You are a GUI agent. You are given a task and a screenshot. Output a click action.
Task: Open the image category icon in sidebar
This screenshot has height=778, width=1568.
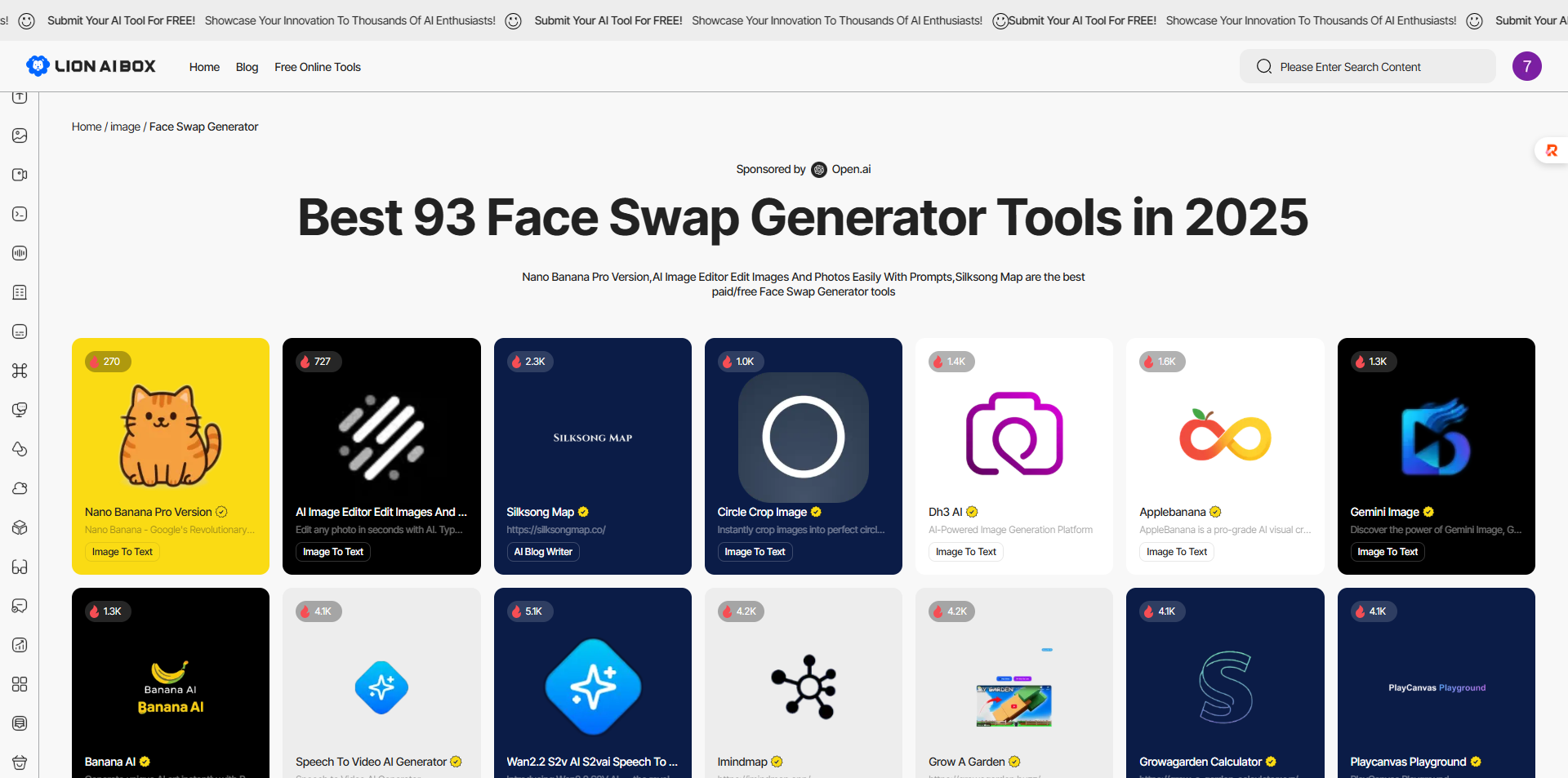pos(20,136)
